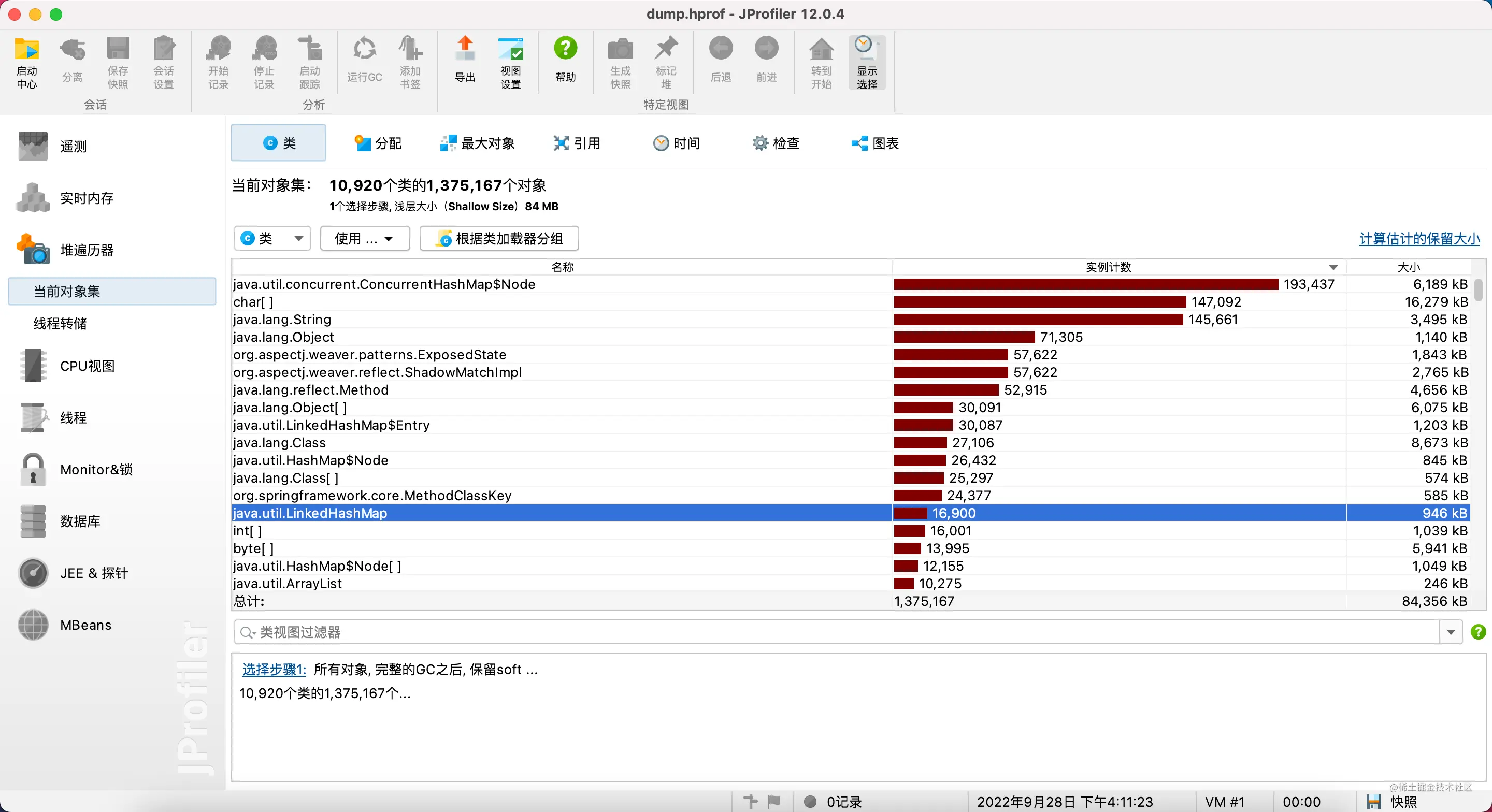
Task: Click the class table vertical scrollbar
Action: pyautogui.click(x=1479, y=289)
